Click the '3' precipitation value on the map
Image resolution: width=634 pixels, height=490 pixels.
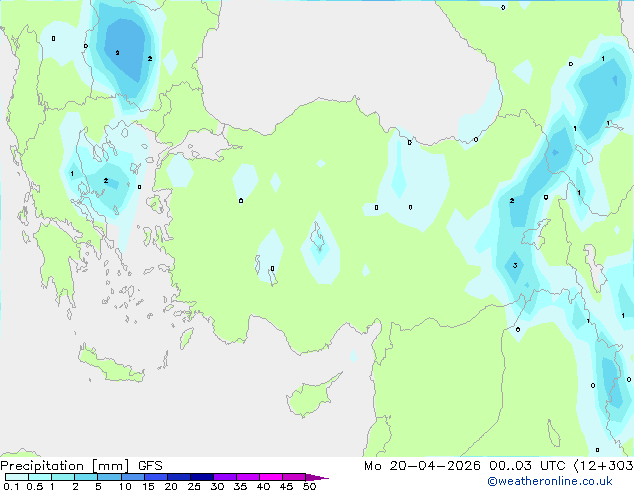pyautogui.click(x=515, y=266)
